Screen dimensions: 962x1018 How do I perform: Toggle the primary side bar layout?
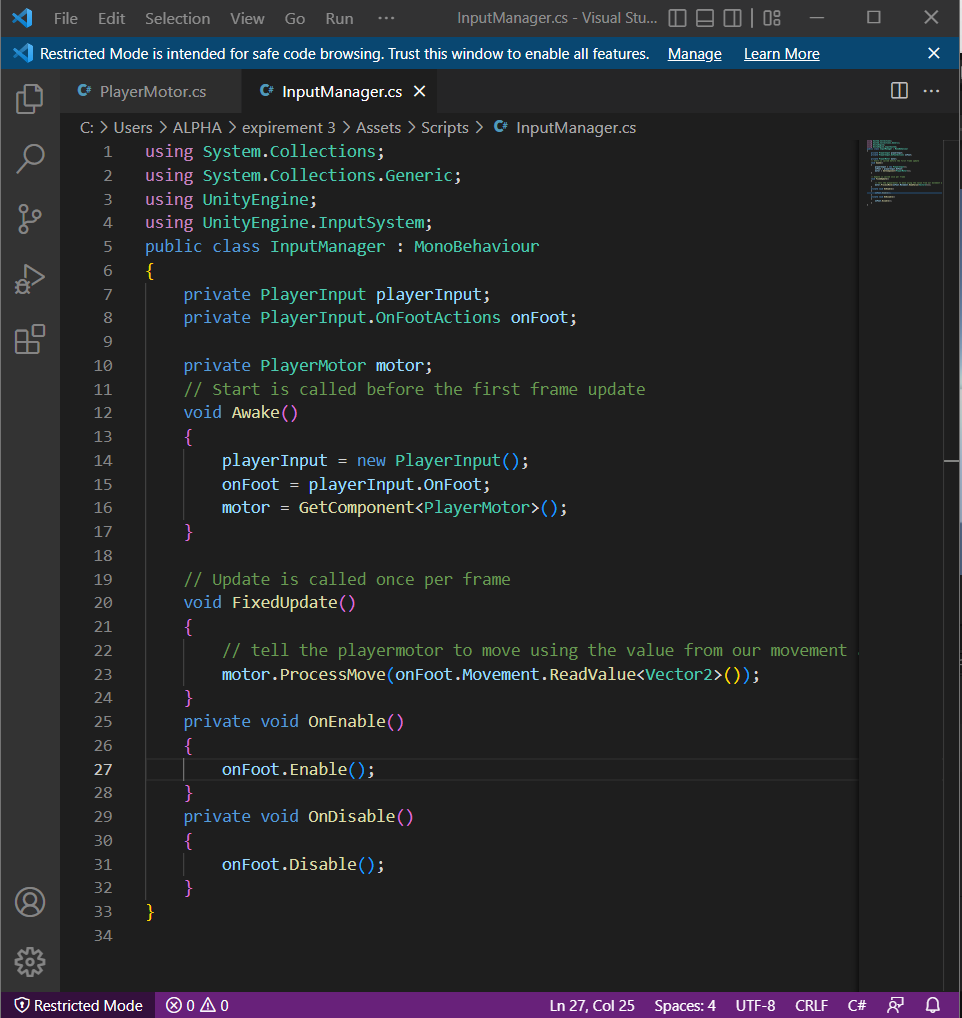[678, 18]
